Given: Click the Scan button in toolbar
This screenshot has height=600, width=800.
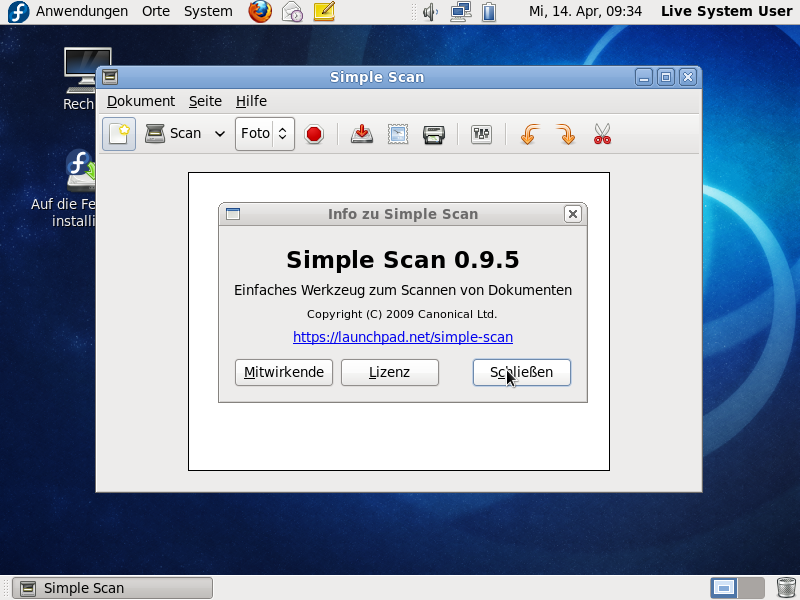Looking at the screenshot, I should point(173,134).
